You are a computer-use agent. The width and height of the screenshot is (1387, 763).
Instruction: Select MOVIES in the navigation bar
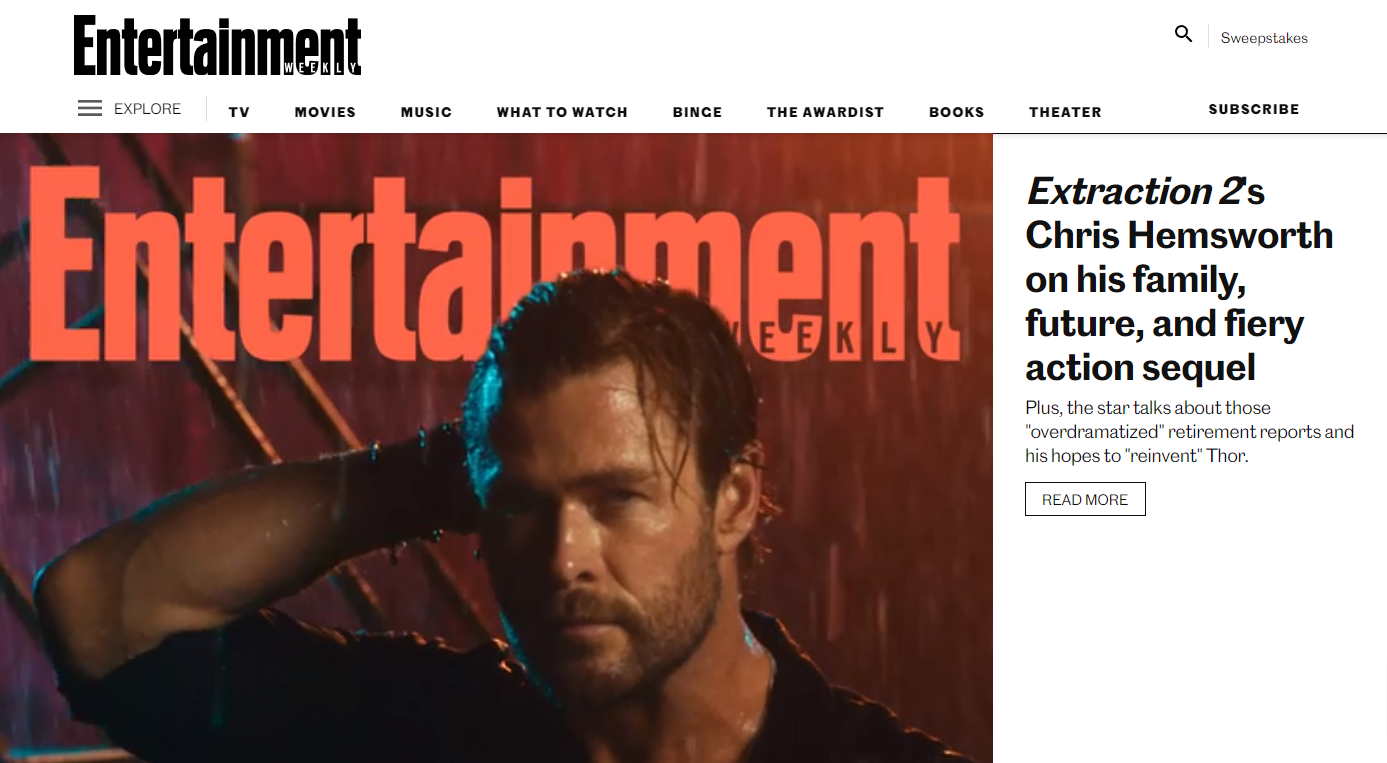coord(325,112)
